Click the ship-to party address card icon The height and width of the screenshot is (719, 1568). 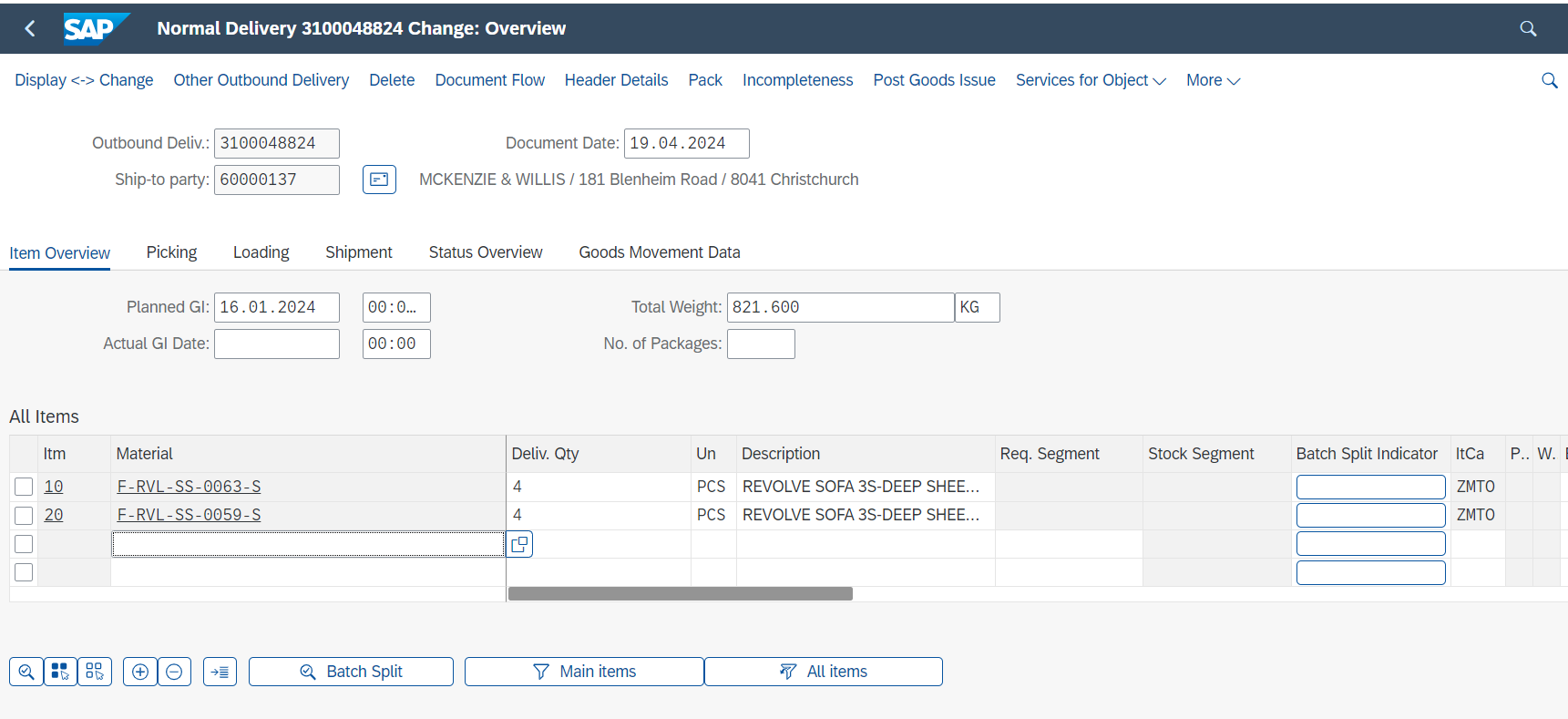[379, 180]
